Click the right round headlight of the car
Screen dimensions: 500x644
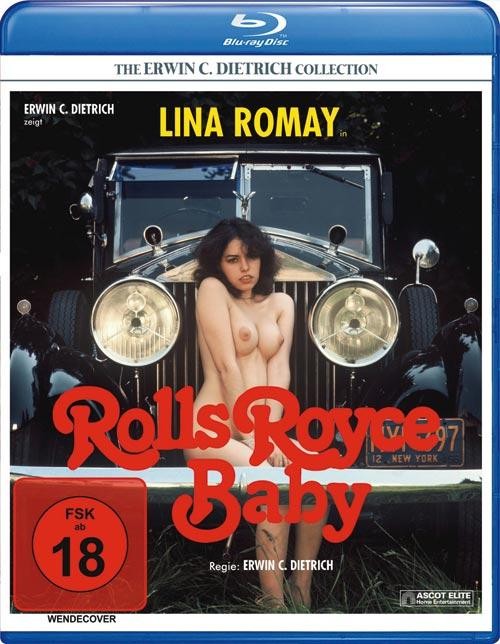point(354,322)
